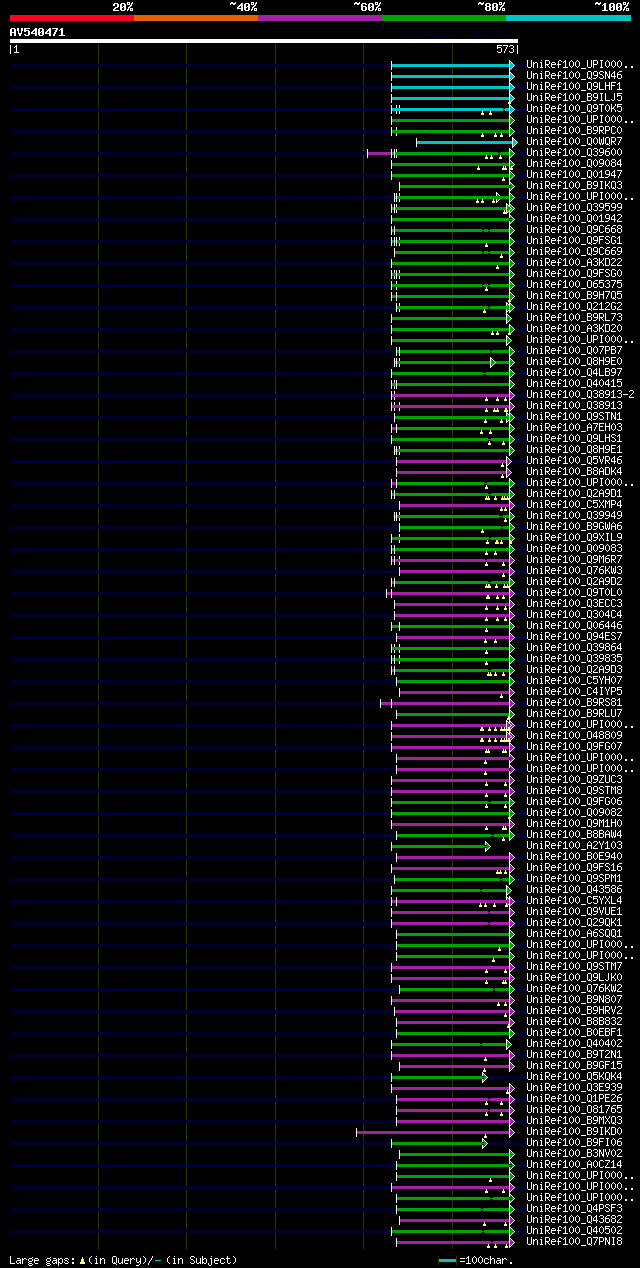This screenshot has height=1268, width=640.
Task: Select the UniRef100_Q07PB7 label
Action: pos(574,350)
